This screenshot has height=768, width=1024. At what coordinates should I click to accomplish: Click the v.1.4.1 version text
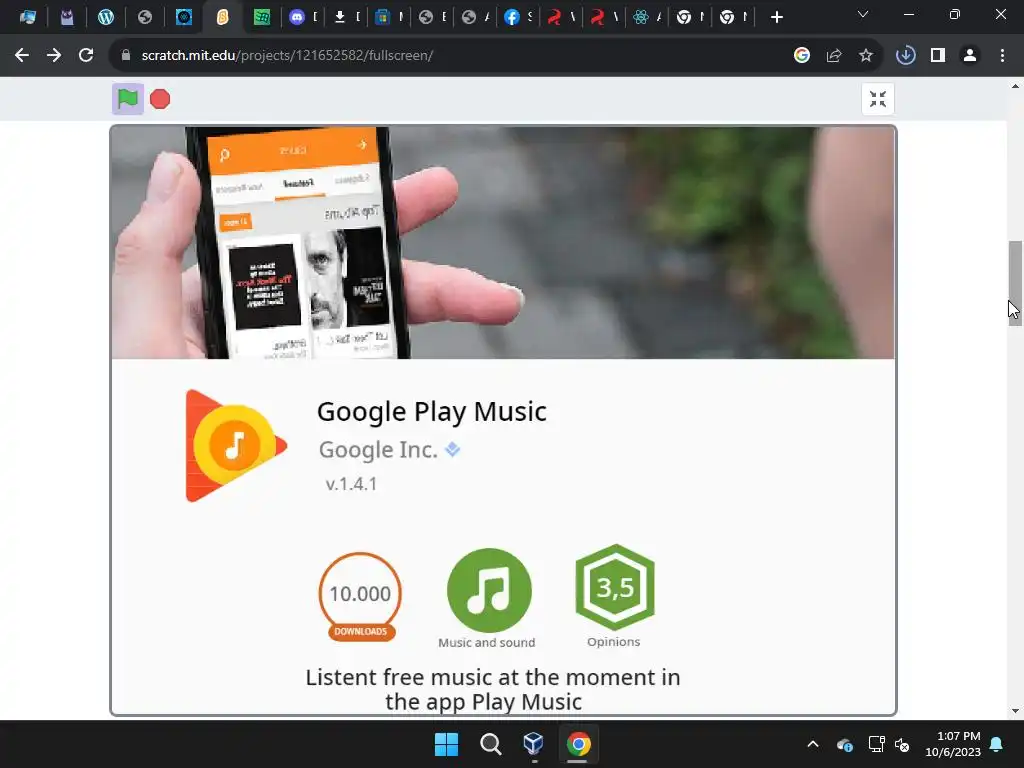[x=351, y=484]
